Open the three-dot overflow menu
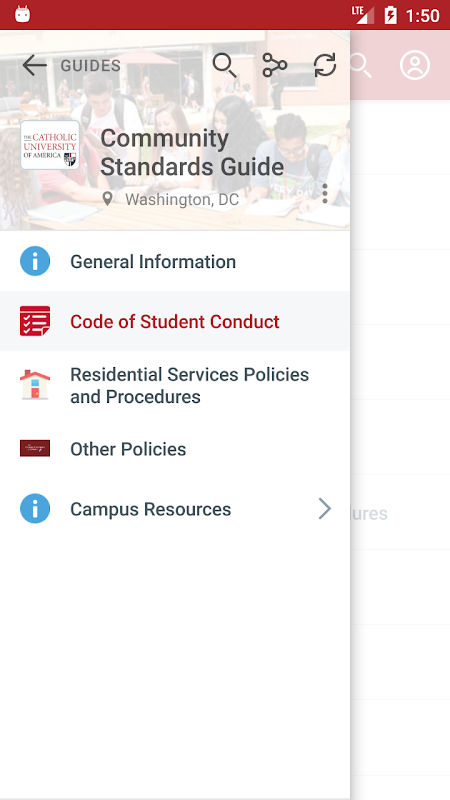This screenshot has height=800, width=450. coord(324,193)
